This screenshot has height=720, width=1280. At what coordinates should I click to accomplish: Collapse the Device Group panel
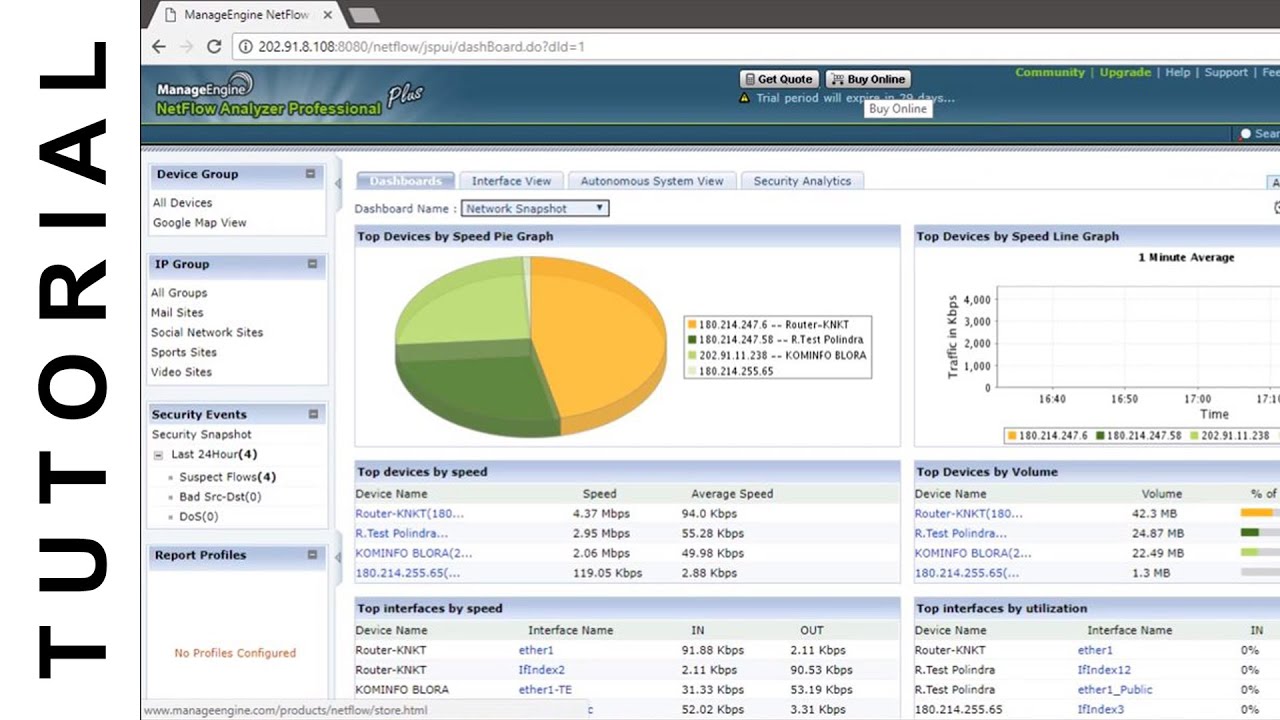coord(310,174)
